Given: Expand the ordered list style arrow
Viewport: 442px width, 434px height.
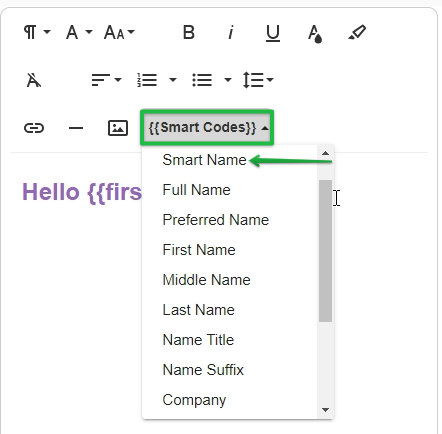Looking at the screenshot, I should 173,80.
